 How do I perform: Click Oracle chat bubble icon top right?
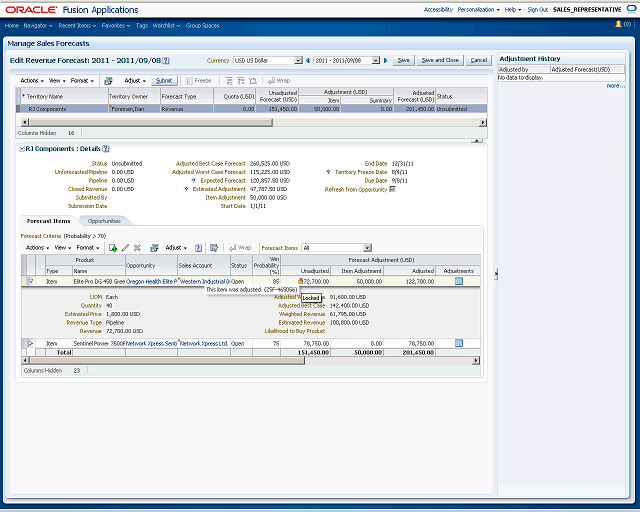pyautogui.click(x=631, y=9)
